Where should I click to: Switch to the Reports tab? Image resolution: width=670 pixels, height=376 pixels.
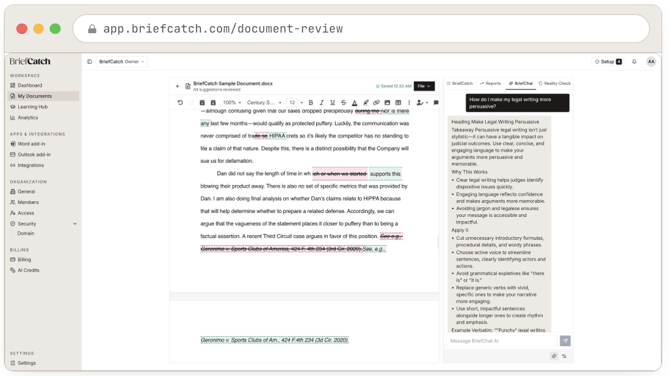[x=490, y=83]
